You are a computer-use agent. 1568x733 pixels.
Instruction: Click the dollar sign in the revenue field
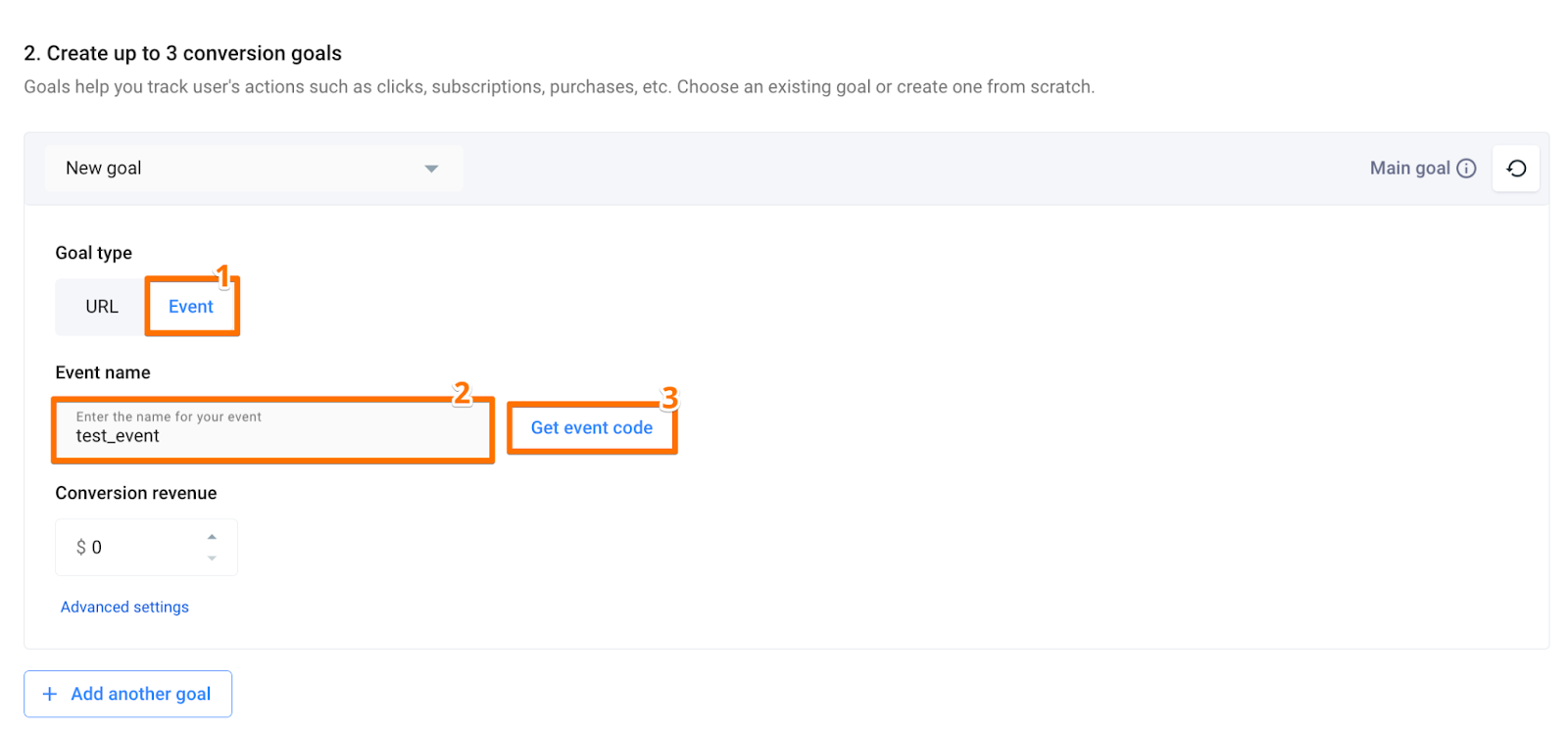[81, 548]
